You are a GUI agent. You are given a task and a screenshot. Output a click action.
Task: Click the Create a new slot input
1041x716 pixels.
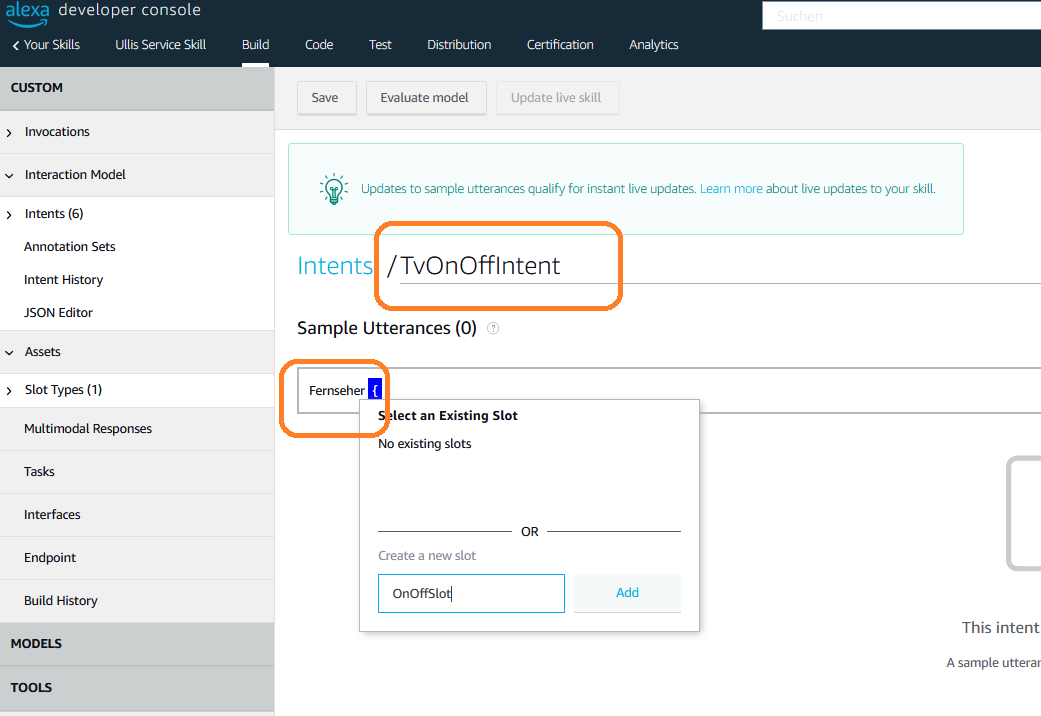[471, 593]
